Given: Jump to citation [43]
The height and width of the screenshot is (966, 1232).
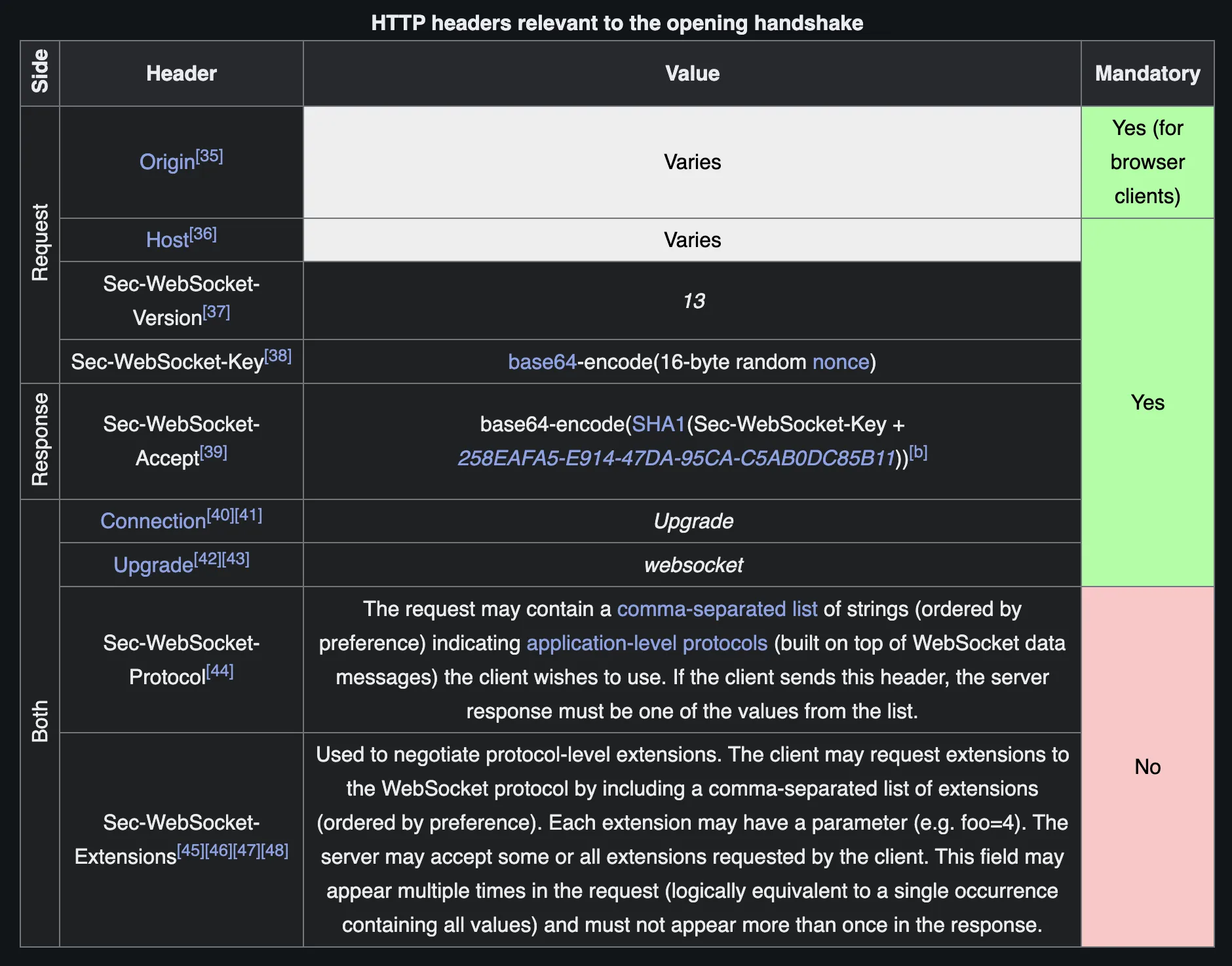Looking at the screenshot, I should coord(236,559).
